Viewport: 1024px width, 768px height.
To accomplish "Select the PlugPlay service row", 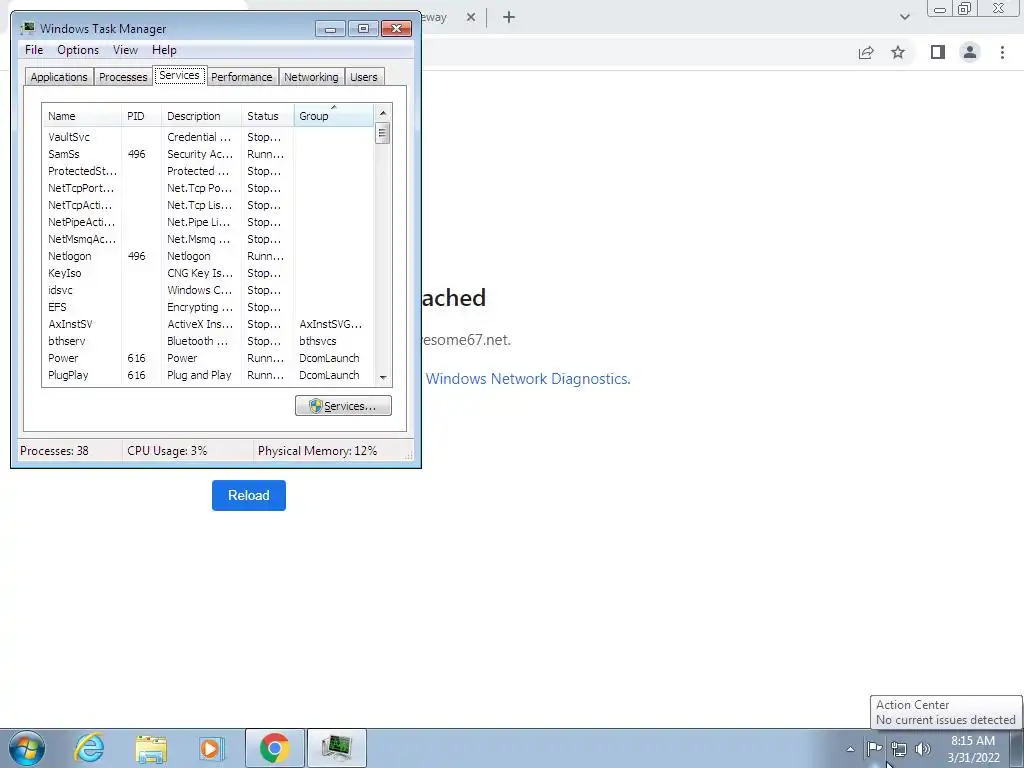I will (208, 375).
